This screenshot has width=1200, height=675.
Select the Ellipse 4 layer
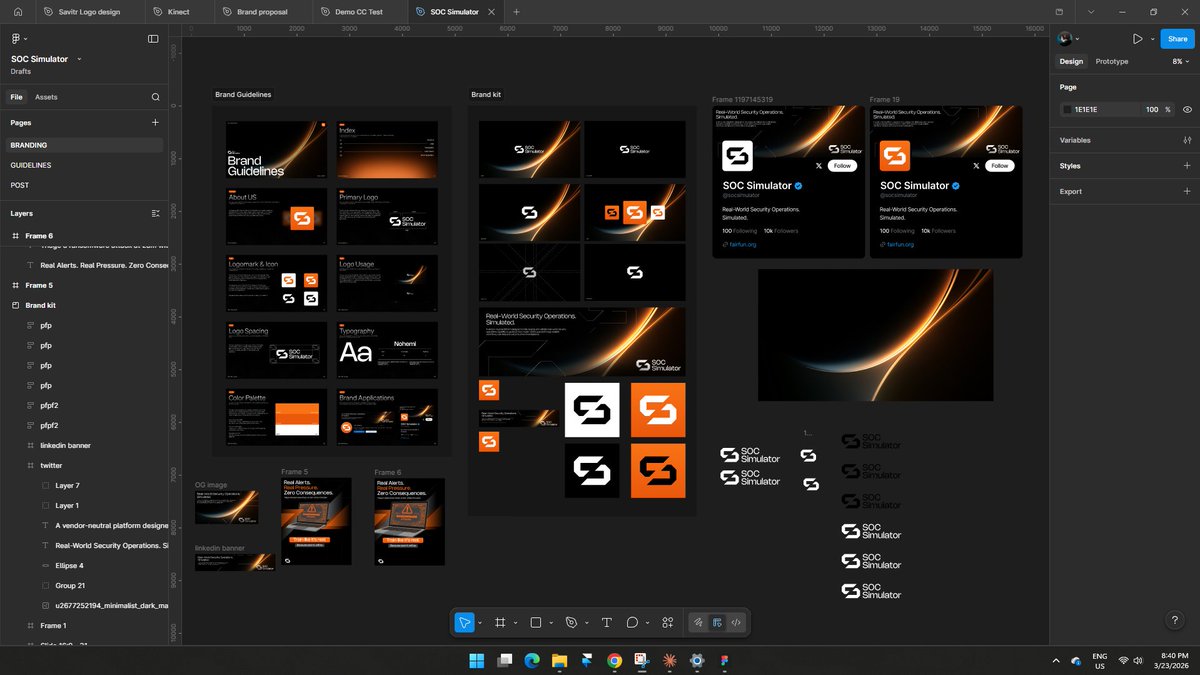click(84, 565)
